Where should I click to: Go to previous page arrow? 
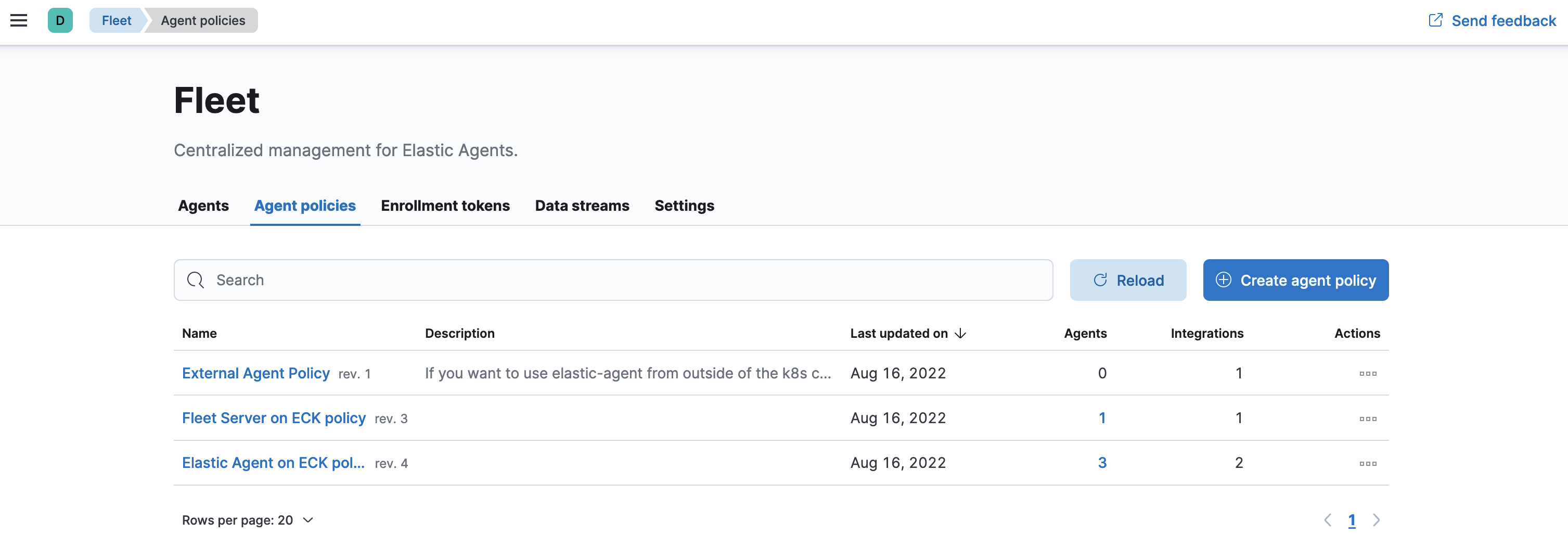[1328, 520]
